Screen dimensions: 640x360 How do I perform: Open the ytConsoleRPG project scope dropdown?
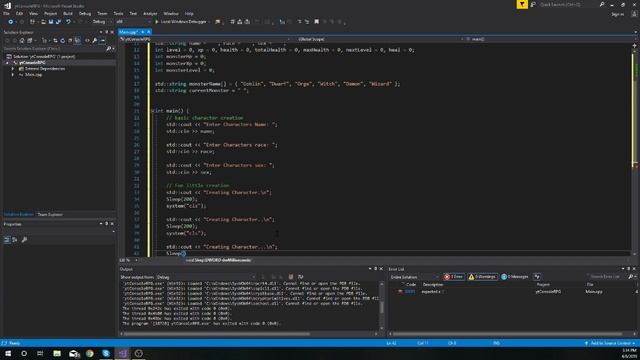click(x=206, y=39)
